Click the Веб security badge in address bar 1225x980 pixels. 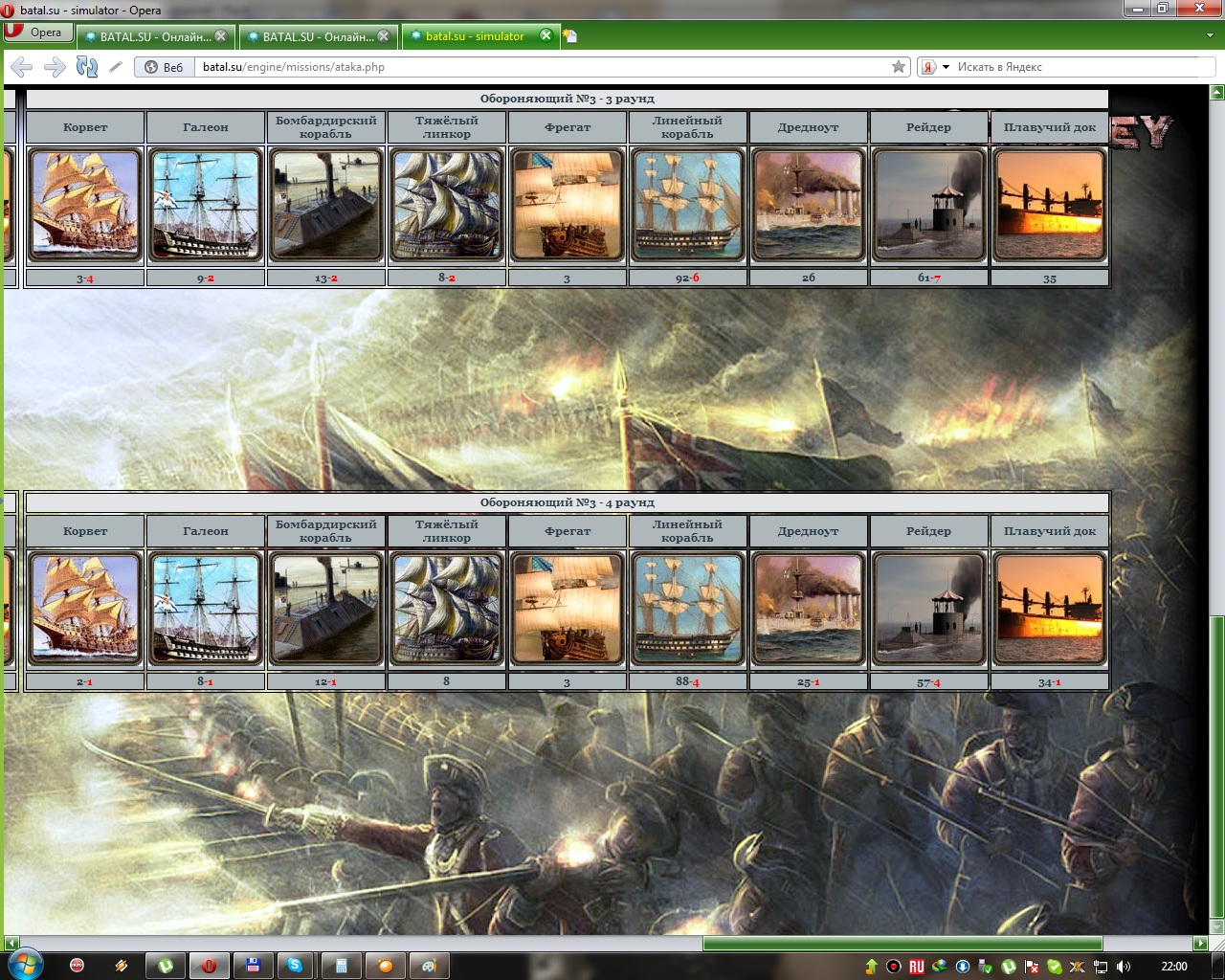[x=165, y=67]
